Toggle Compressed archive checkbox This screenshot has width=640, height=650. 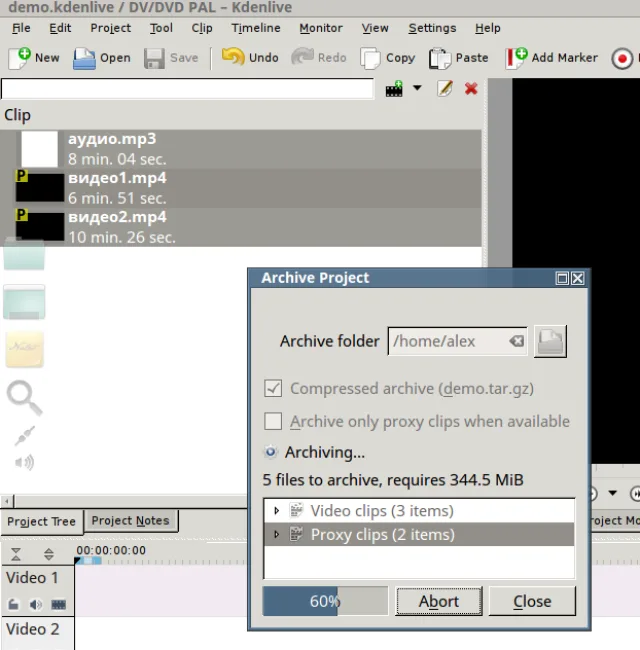point(273,388)
